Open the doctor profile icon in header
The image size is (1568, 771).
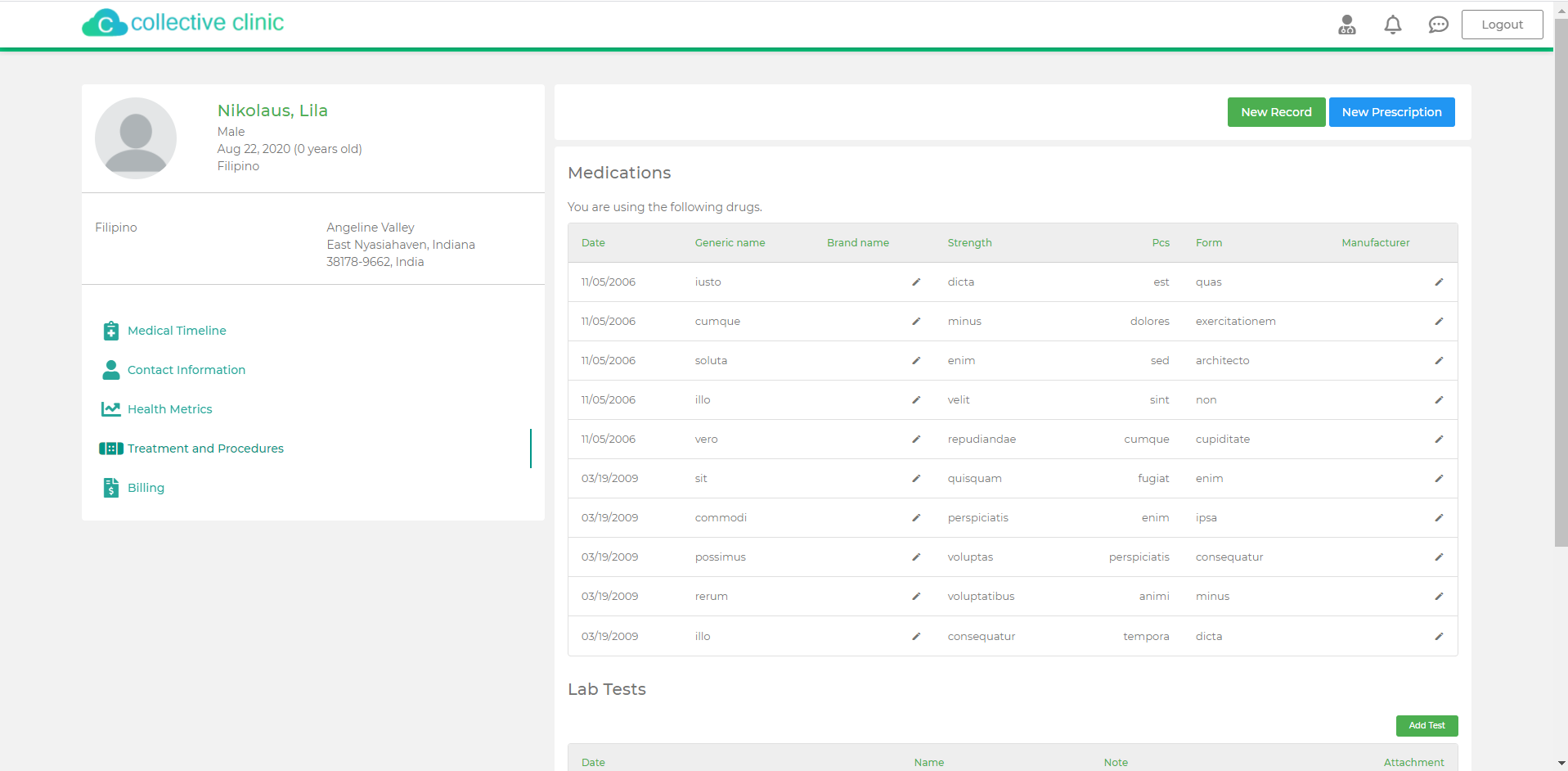pos(1347,25)
